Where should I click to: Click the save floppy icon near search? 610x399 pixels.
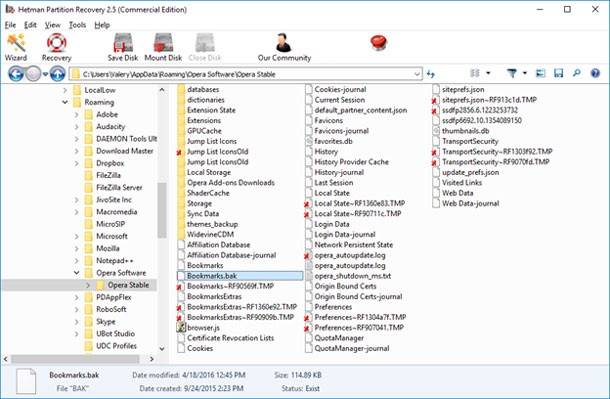(x=559, y=73)
